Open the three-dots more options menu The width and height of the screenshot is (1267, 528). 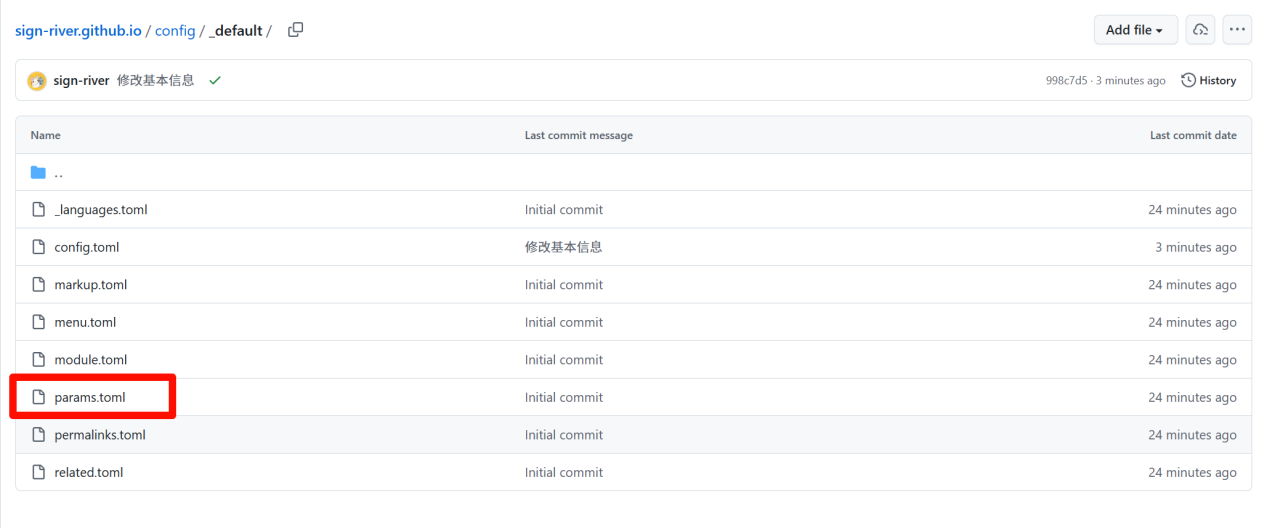1238,30
